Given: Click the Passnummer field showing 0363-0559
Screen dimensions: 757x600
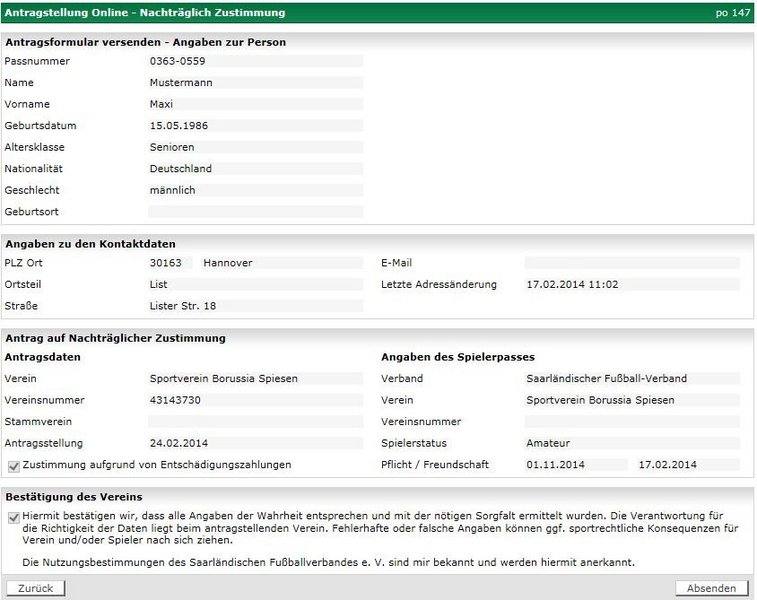Looking at the screenshot, I should (255, 61).
